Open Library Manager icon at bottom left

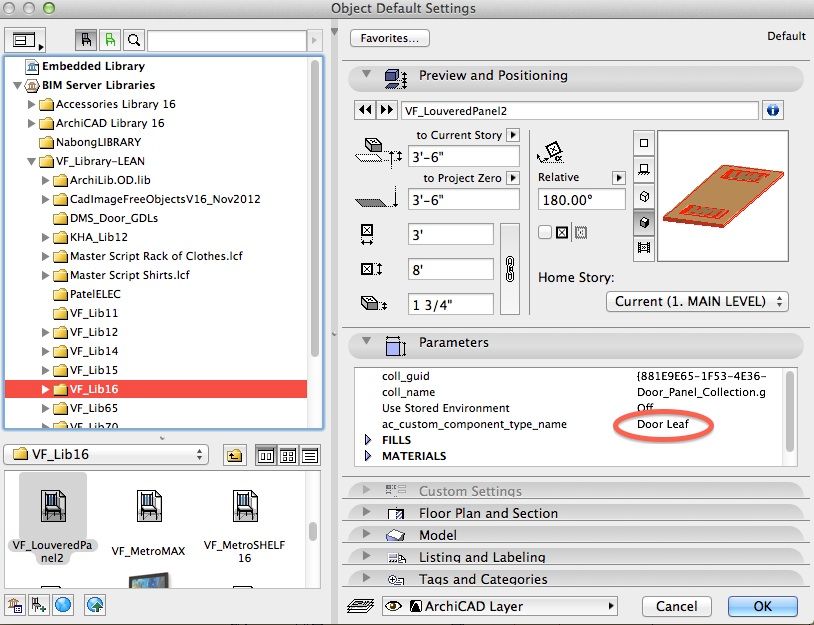(15, 605)
